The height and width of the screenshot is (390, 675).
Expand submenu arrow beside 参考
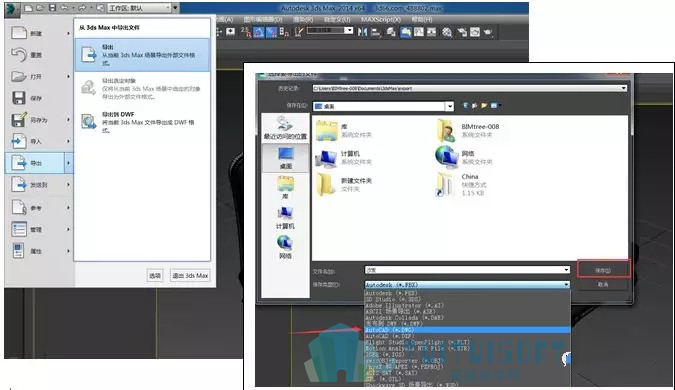coord(68,207)
